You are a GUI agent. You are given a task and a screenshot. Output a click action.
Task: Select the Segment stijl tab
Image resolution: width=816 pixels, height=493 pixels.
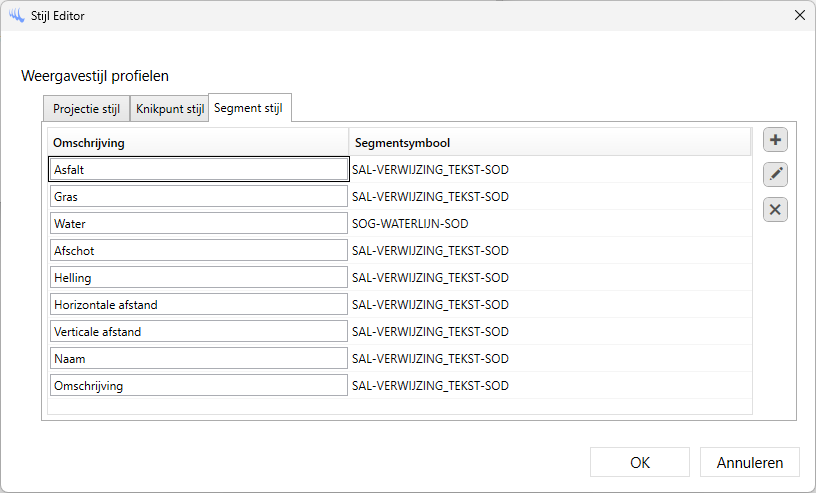[249, 108]
